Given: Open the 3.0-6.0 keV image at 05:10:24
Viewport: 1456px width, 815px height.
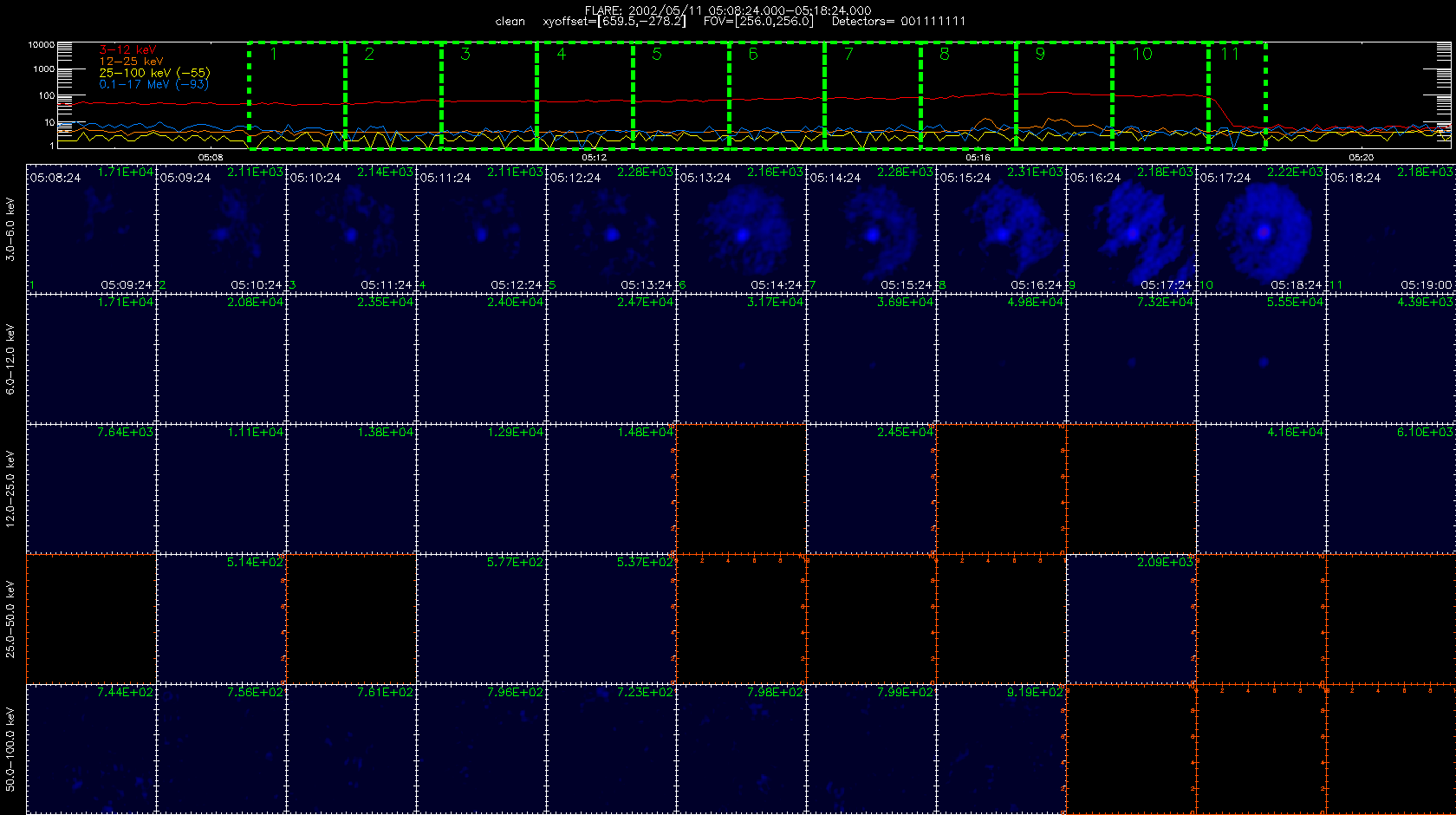Looking at the screenshot, I should tap(352, 229).
